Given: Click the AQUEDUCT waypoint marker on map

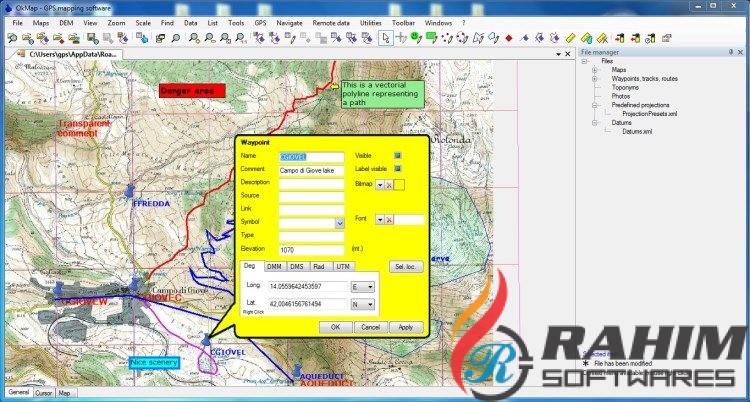Looking at the screenshot, I should [x=298, y=370].
